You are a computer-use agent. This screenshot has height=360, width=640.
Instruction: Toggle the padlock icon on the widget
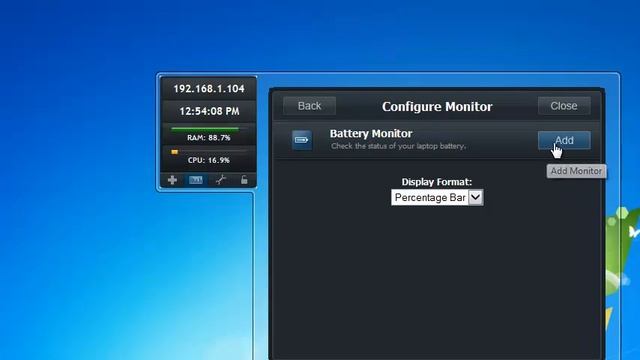(x=244, y=180)
